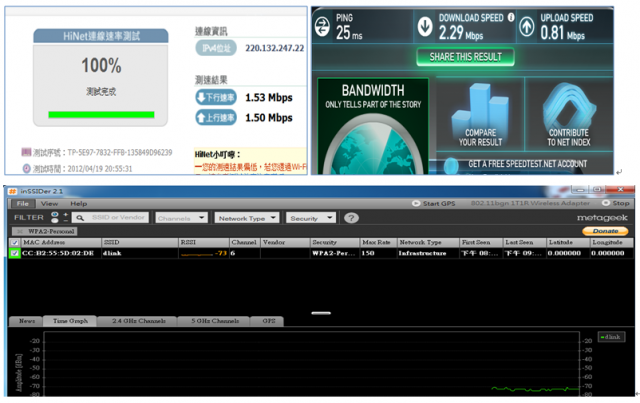Click the metageek logo
The image size is (640, 403).
(x=602, y=218)
